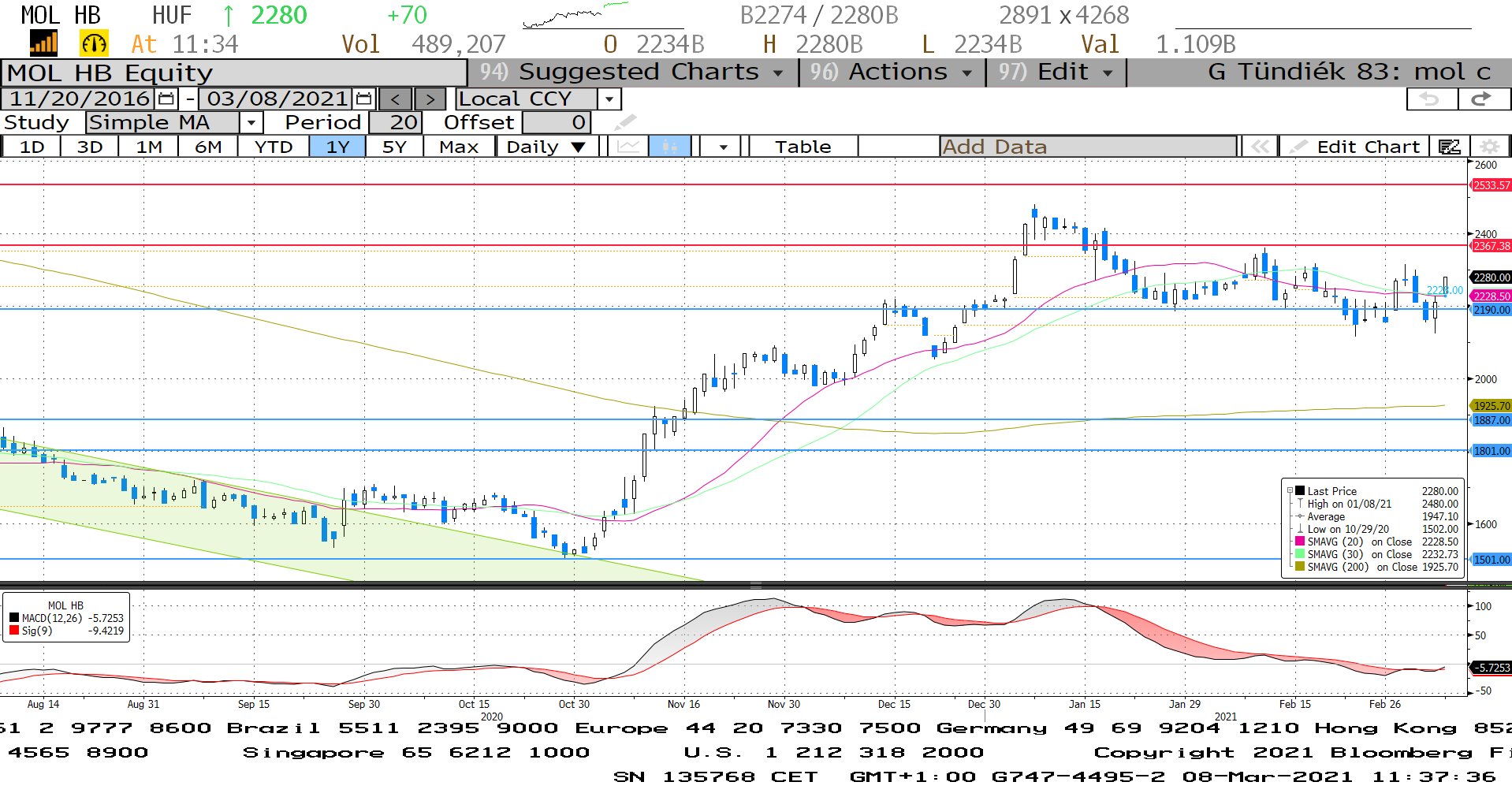The image size is (1512, 808).
Task: Open the Simple MA study dropdown
Action: tap(251, 123)
